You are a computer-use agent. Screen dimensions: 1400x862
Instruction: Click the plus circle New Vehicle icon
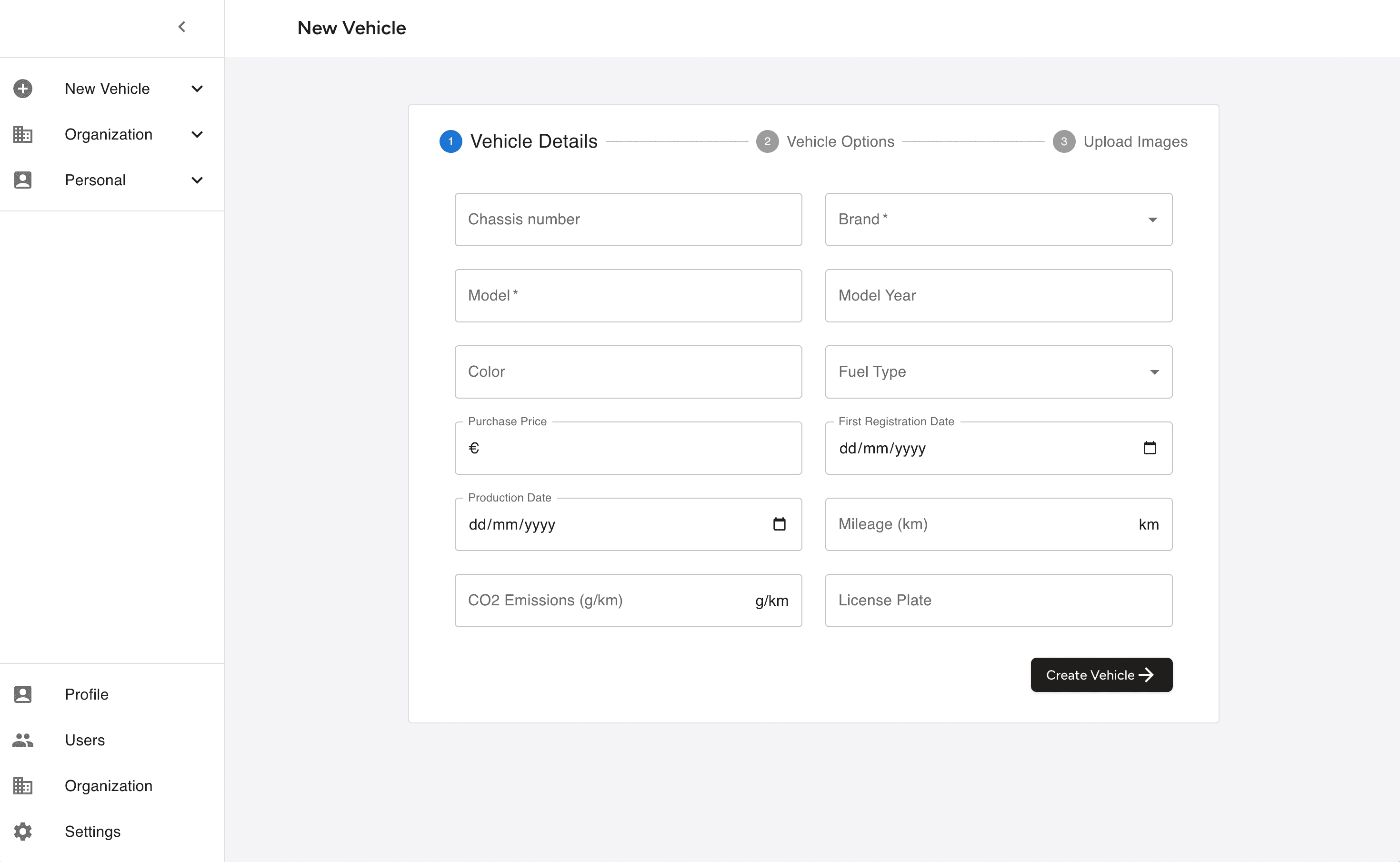pyautogui.click(x=23, y=89)
